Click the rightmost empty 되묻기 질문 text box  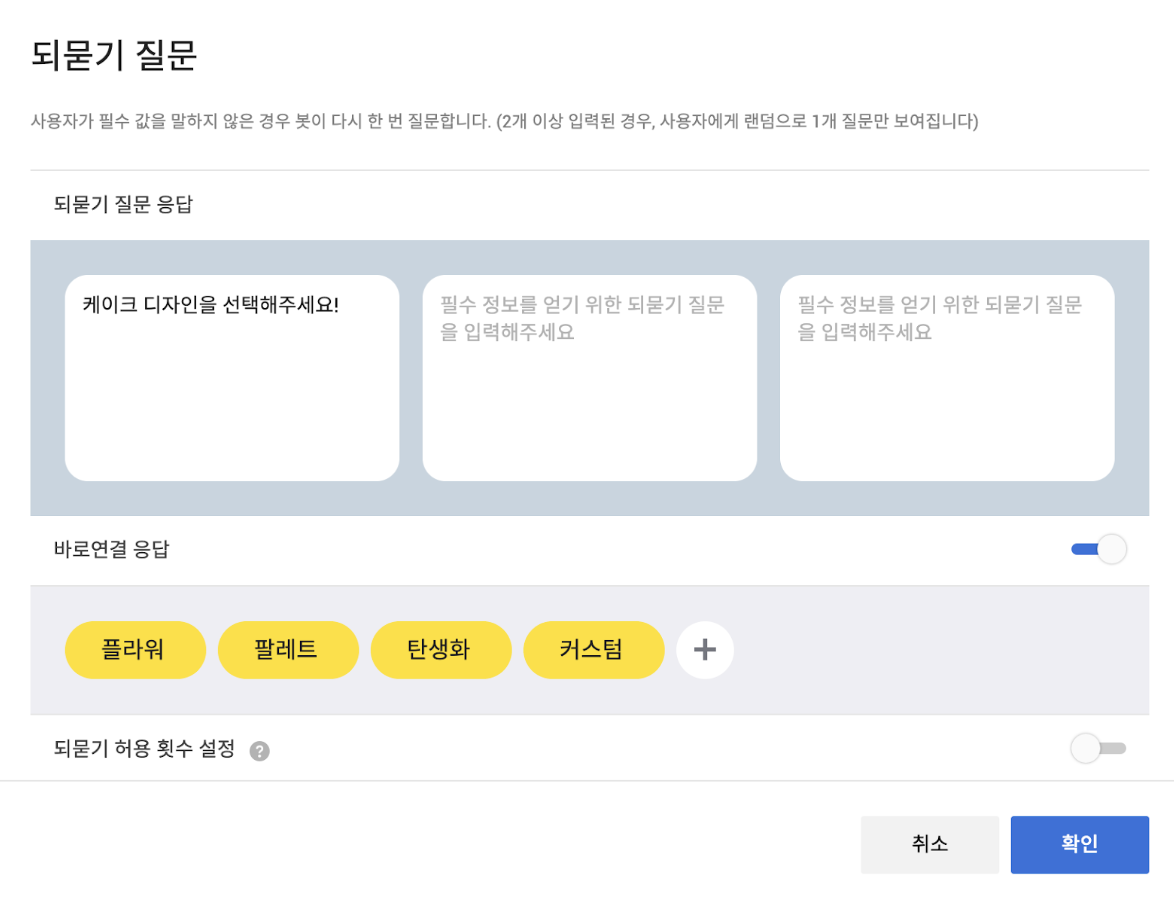point(947,378)
